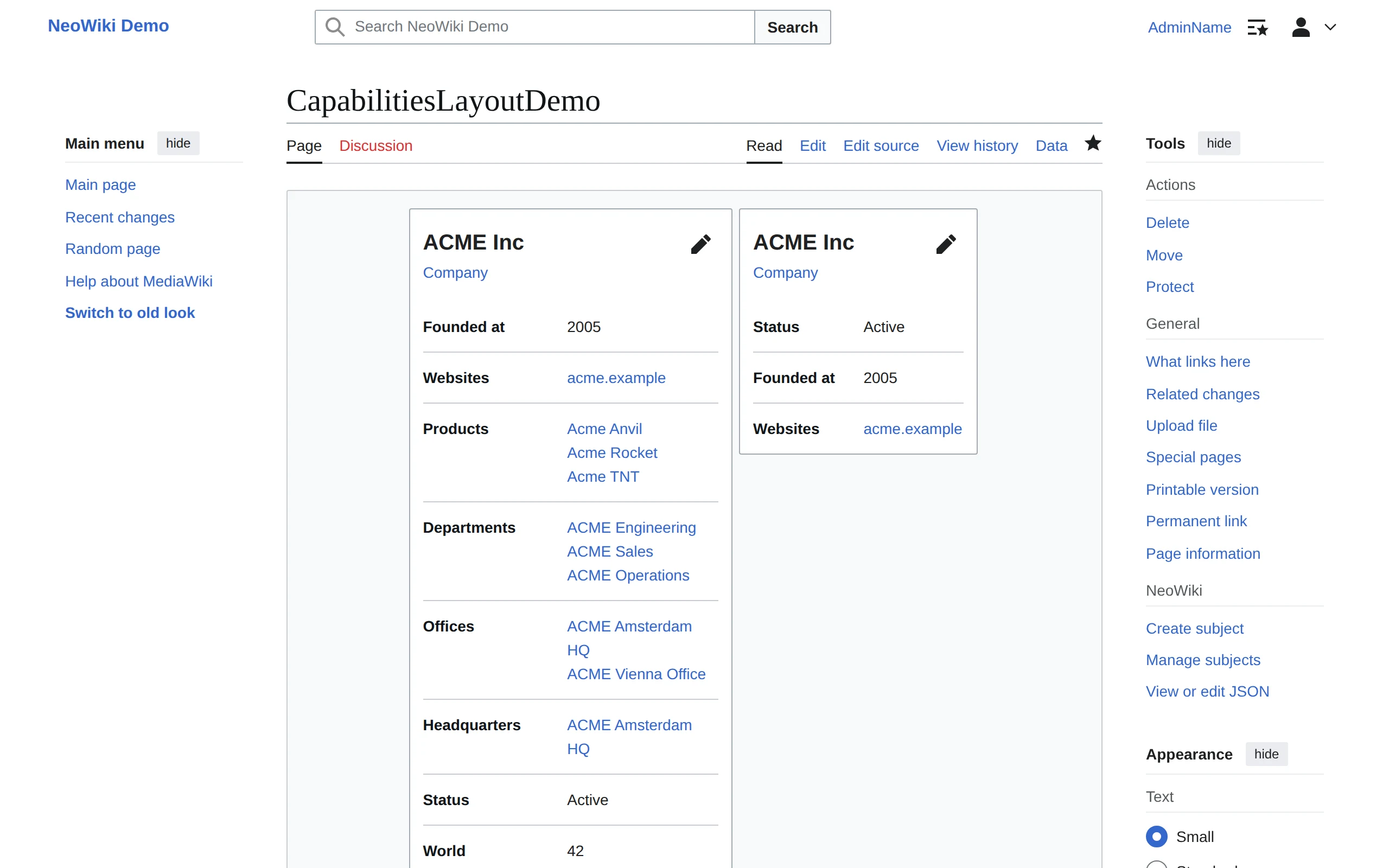Image resolution: width=1389 pixels, height=868 pixels.
Task: Open Company link on the larger ACME card
Action: tap(455, 273)
